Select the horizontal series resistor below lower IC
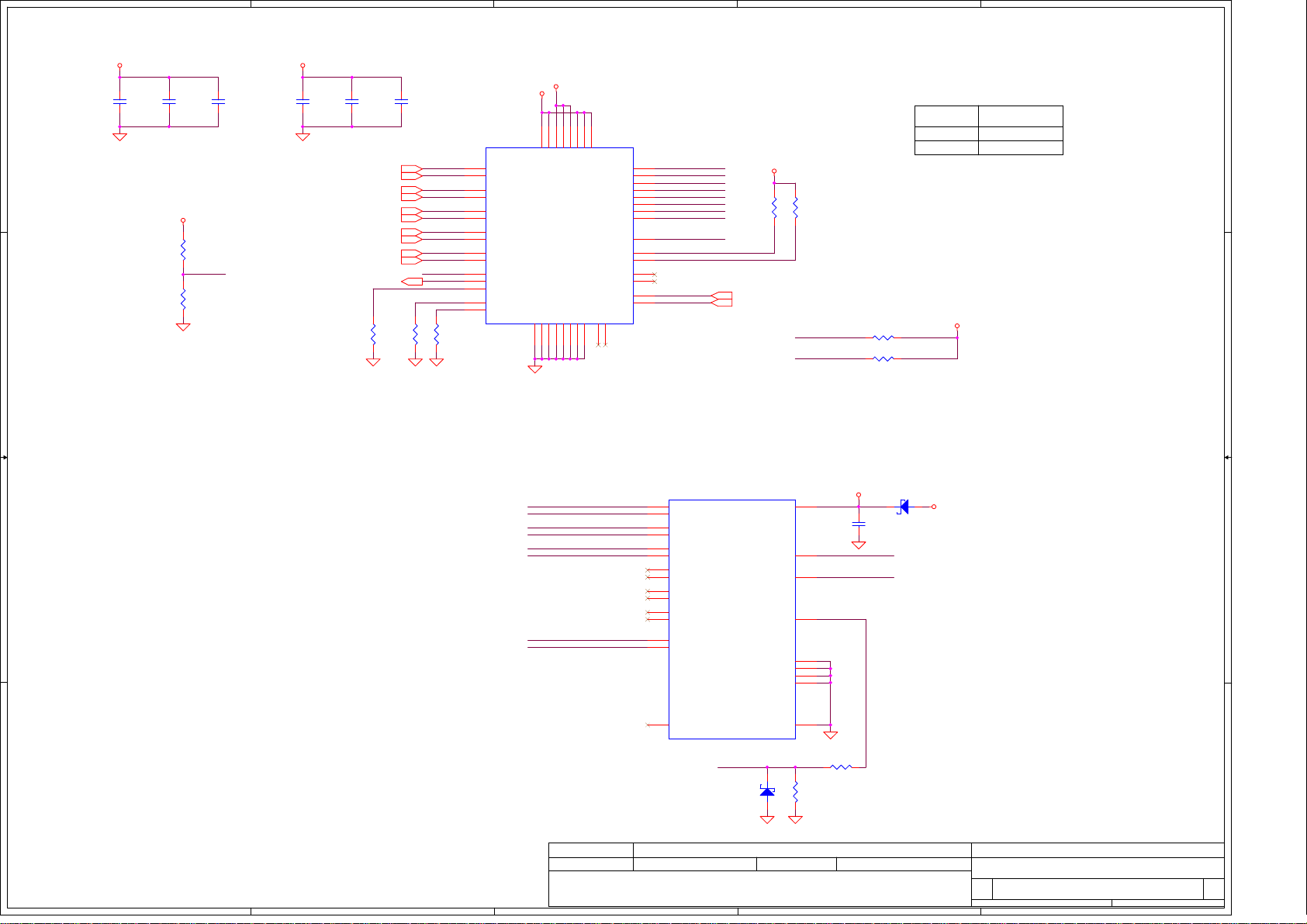1307x924 pixels. click(841, 767)
